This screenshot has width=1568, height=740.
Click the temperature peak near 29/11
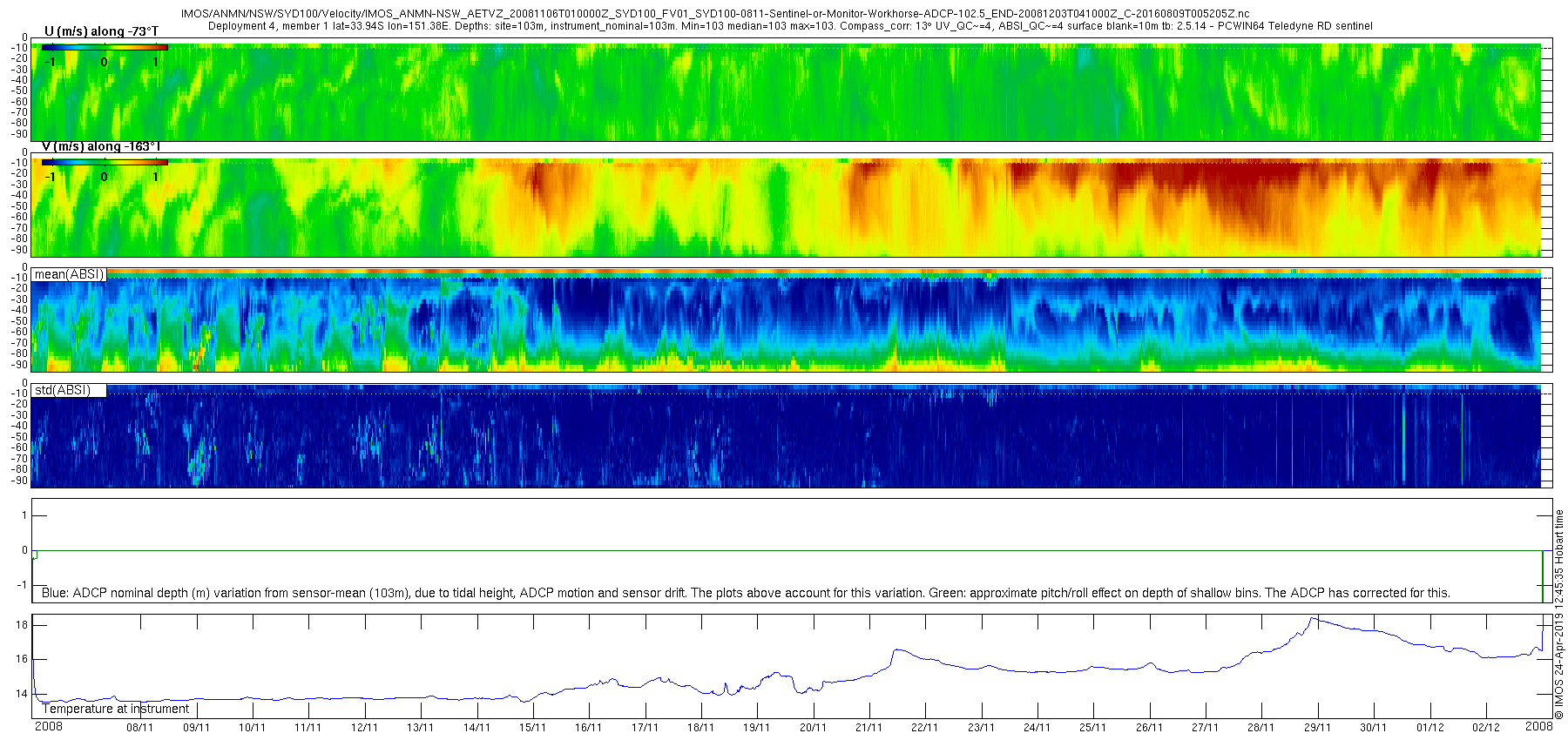[x=1313, y=619]
